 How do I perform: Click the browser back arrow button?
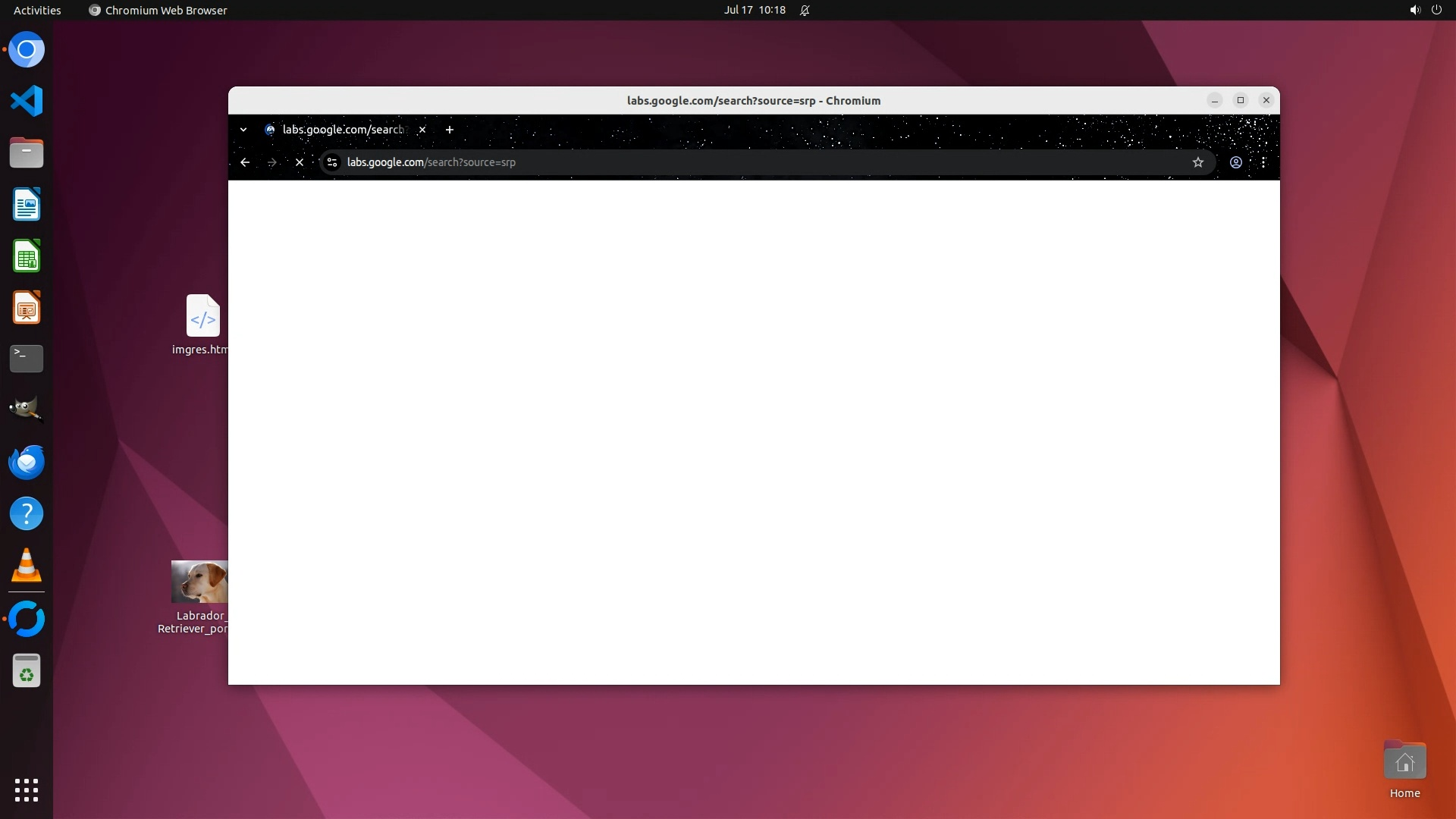tap(245, 162)
